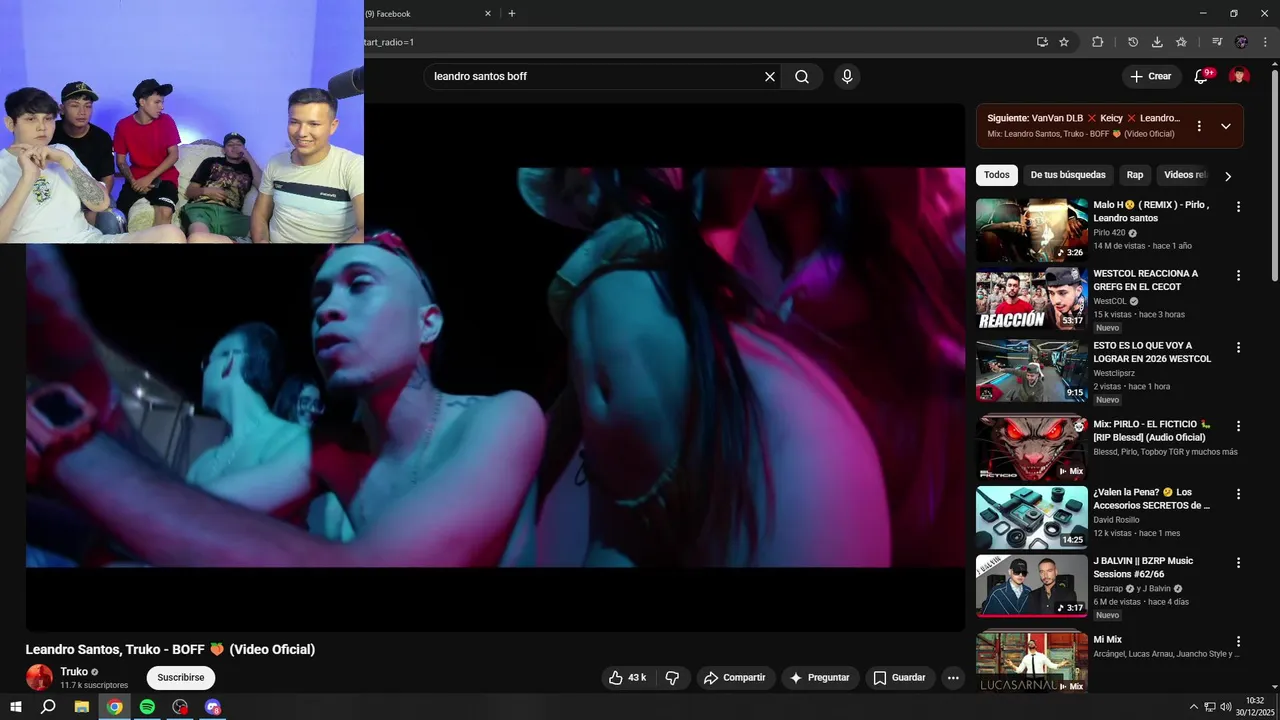Start voice search with microphone icon
The height and width of the screenshot is (720, 1280).
(847, 76)
